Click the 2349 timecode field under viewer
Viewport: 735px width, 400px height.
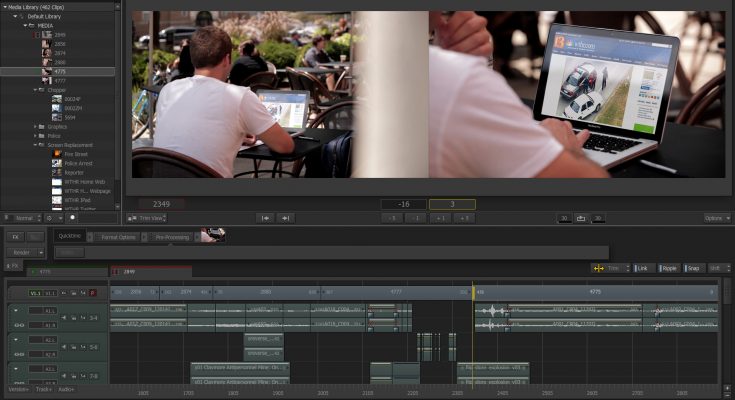(x=161, y=204)
